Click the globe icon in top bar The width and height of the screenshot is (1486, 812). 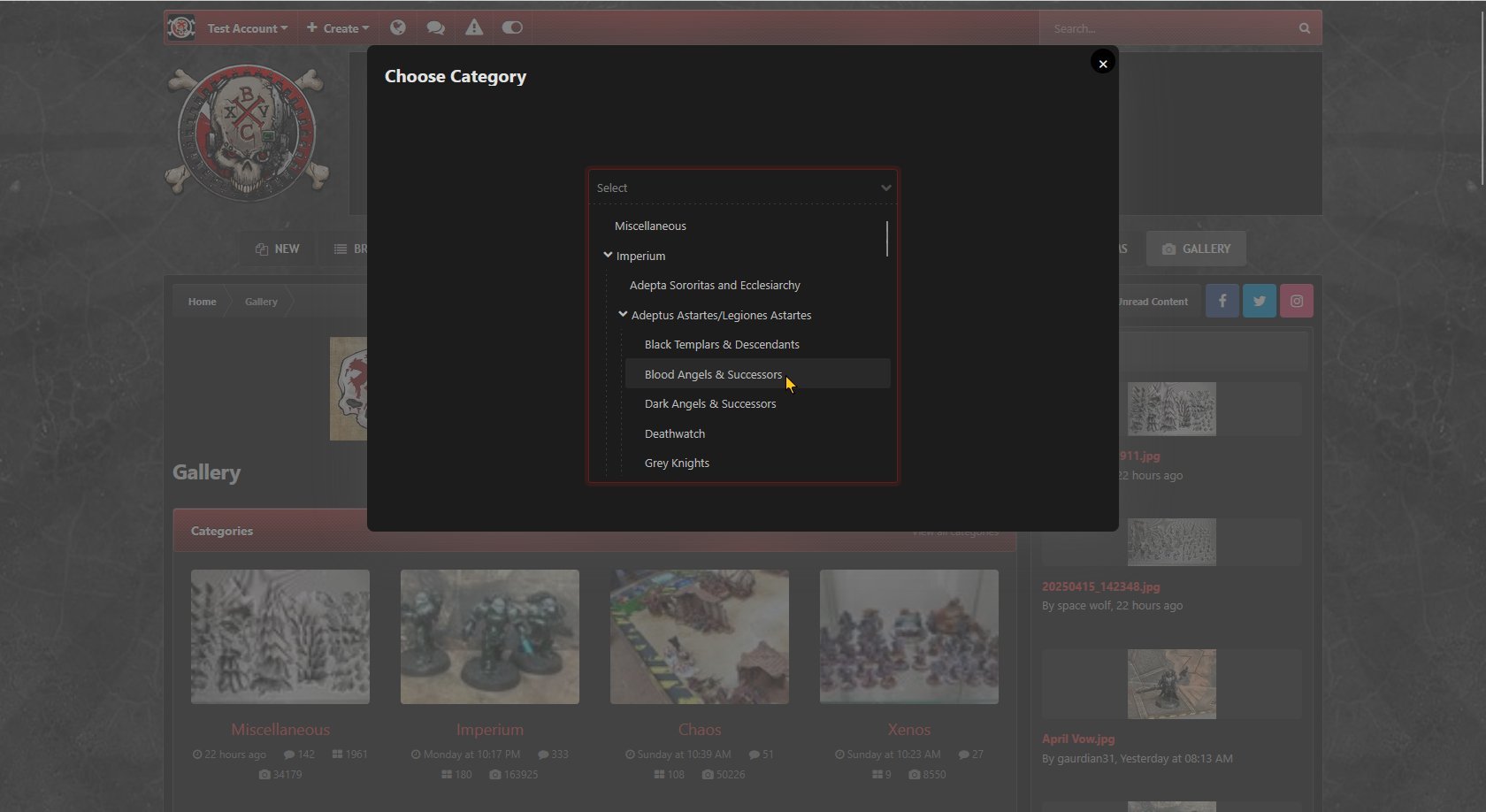(x=398, y=27)
